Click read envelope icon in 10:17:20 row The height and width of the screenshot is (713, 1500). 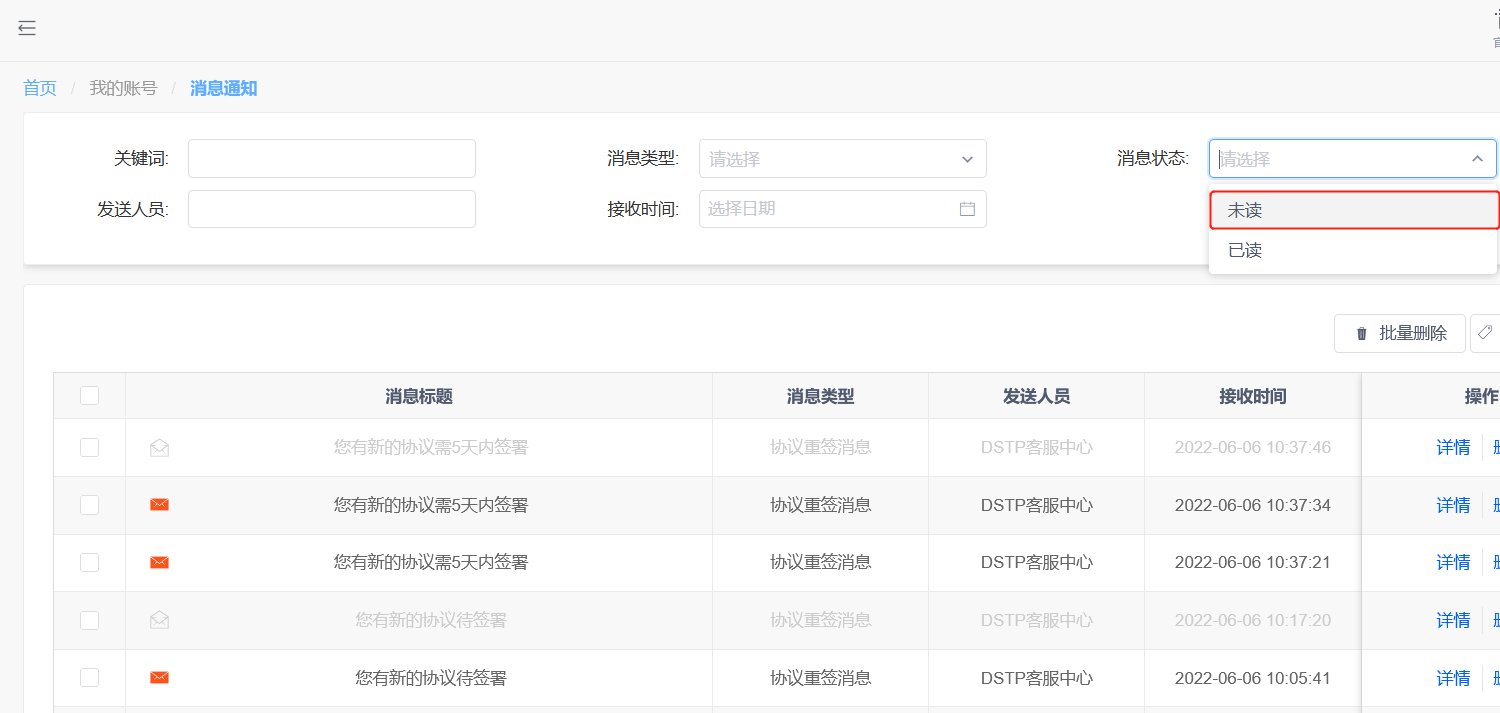(x=159, y=621)
